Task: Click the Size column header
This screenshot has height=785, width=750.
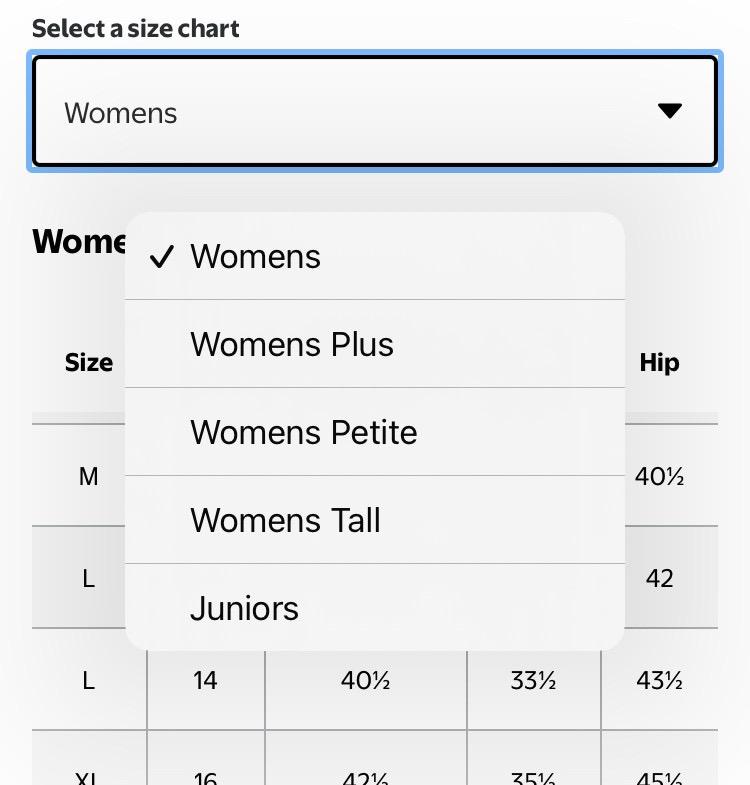Action: pos(89,363)
